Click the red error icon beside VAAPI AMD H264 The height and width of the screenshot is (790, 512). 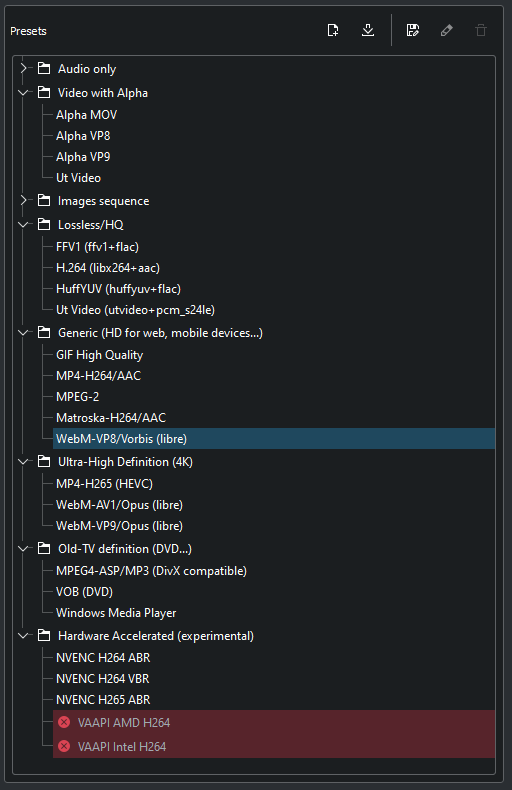(64, 722)
